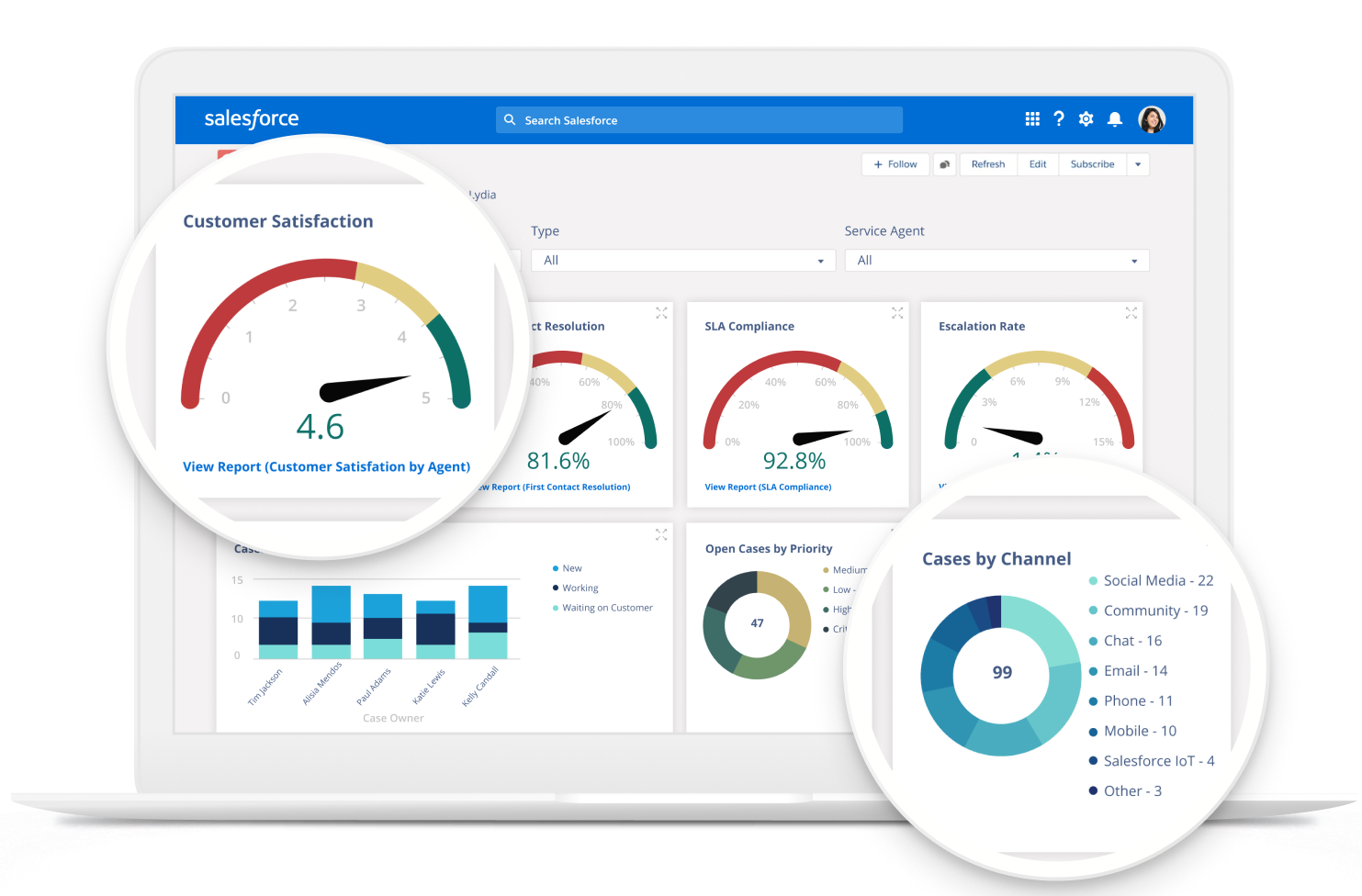This screenshot has width=1362, height=896.
Task: Open the notifications bell
Action: tap(1114, 119)
